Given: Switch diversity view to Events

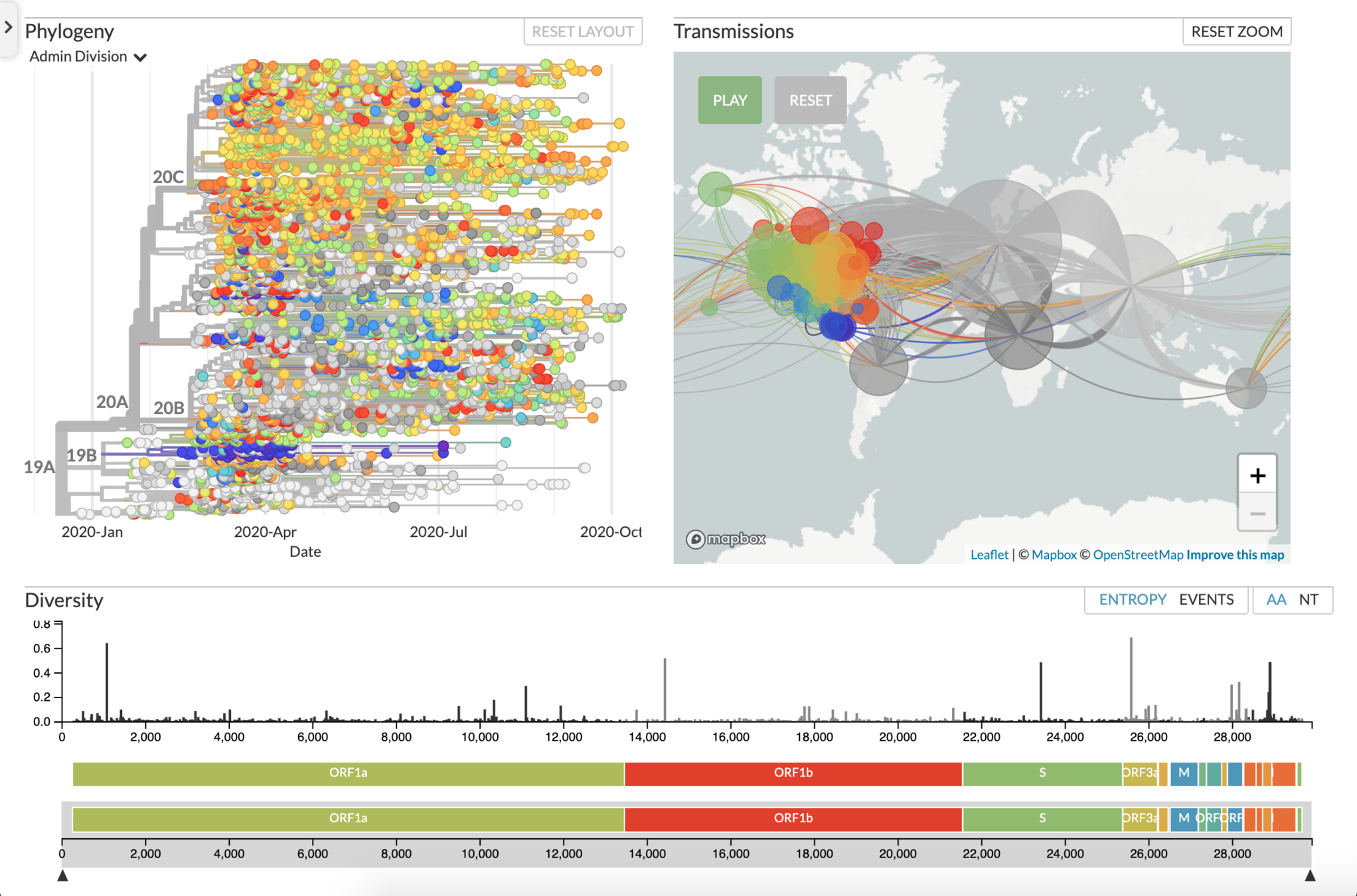Looking at the screenshot, I should pos(1206,599).
